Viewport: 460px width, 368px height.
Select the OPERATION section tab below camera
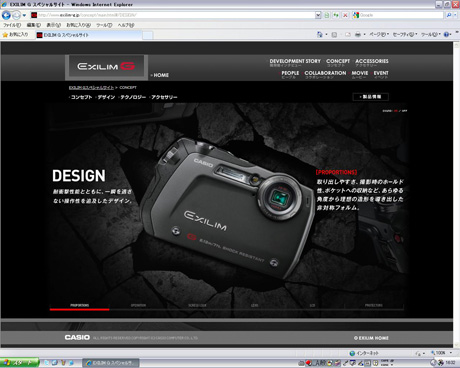point(138,305)
